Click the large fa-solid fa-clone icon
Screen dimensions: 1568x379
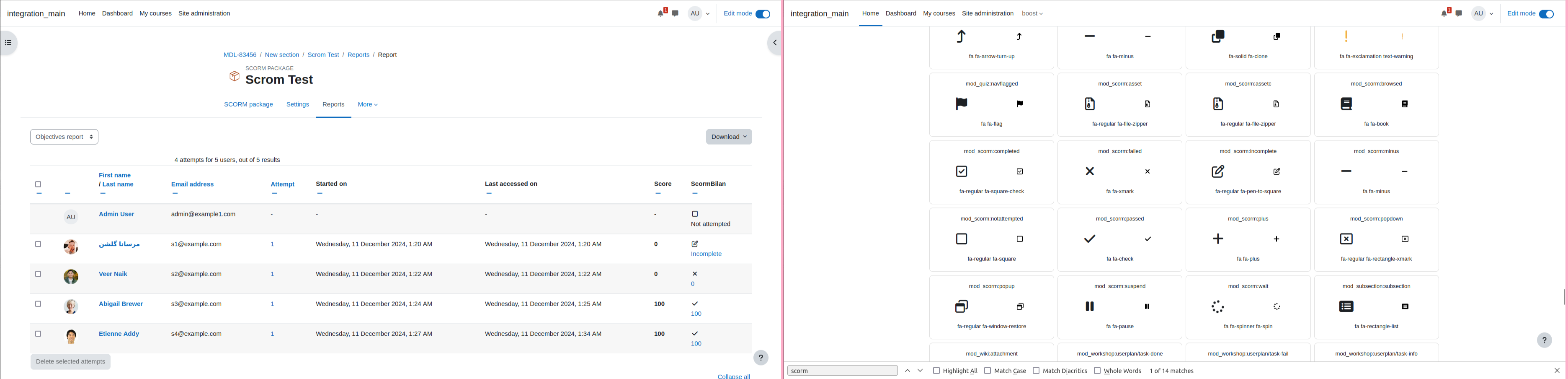(1218, 36)
